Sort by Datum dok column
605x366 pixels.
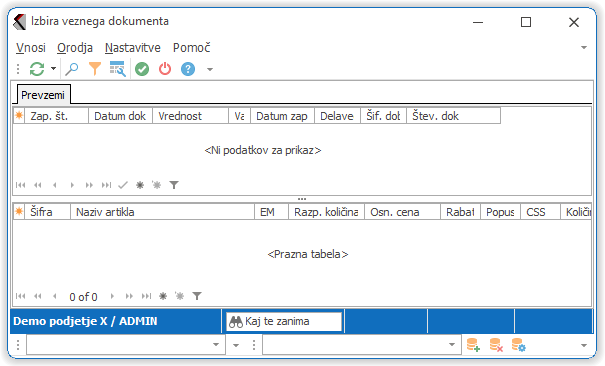click(x=120, y=116)
